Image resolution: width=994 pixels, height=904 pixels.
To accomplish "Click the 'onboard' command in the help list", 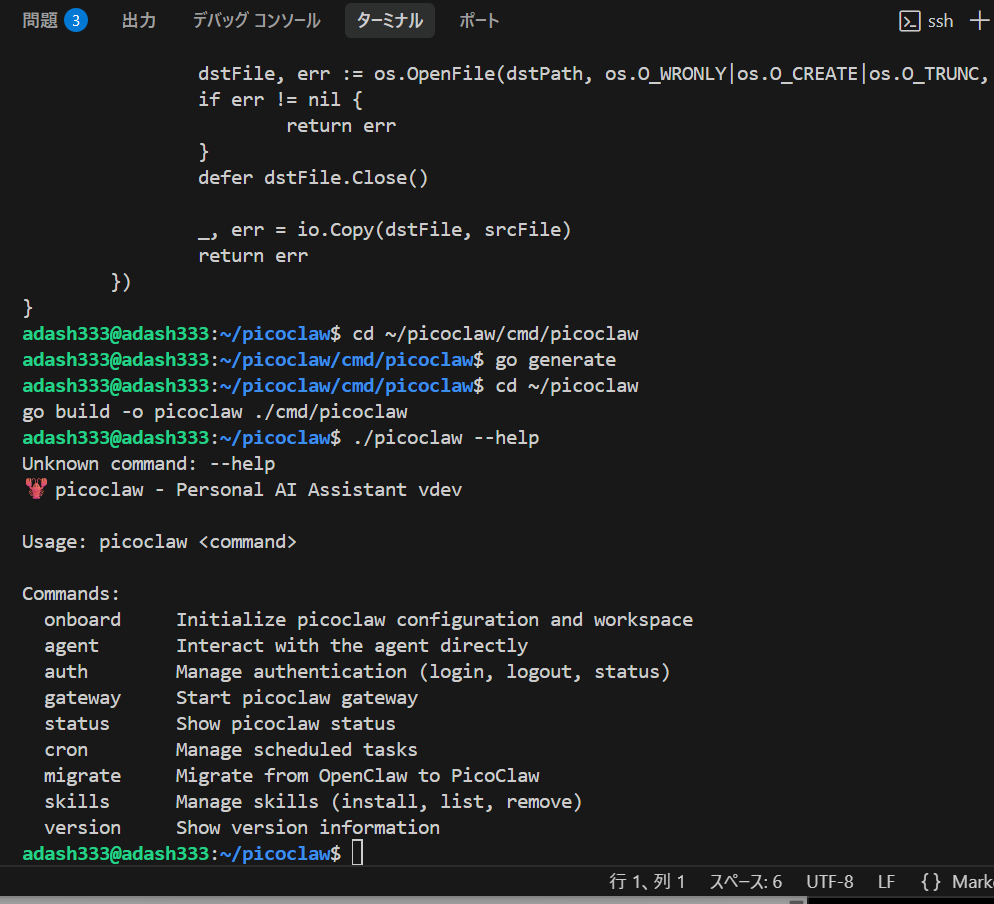I will click(82, 619).
